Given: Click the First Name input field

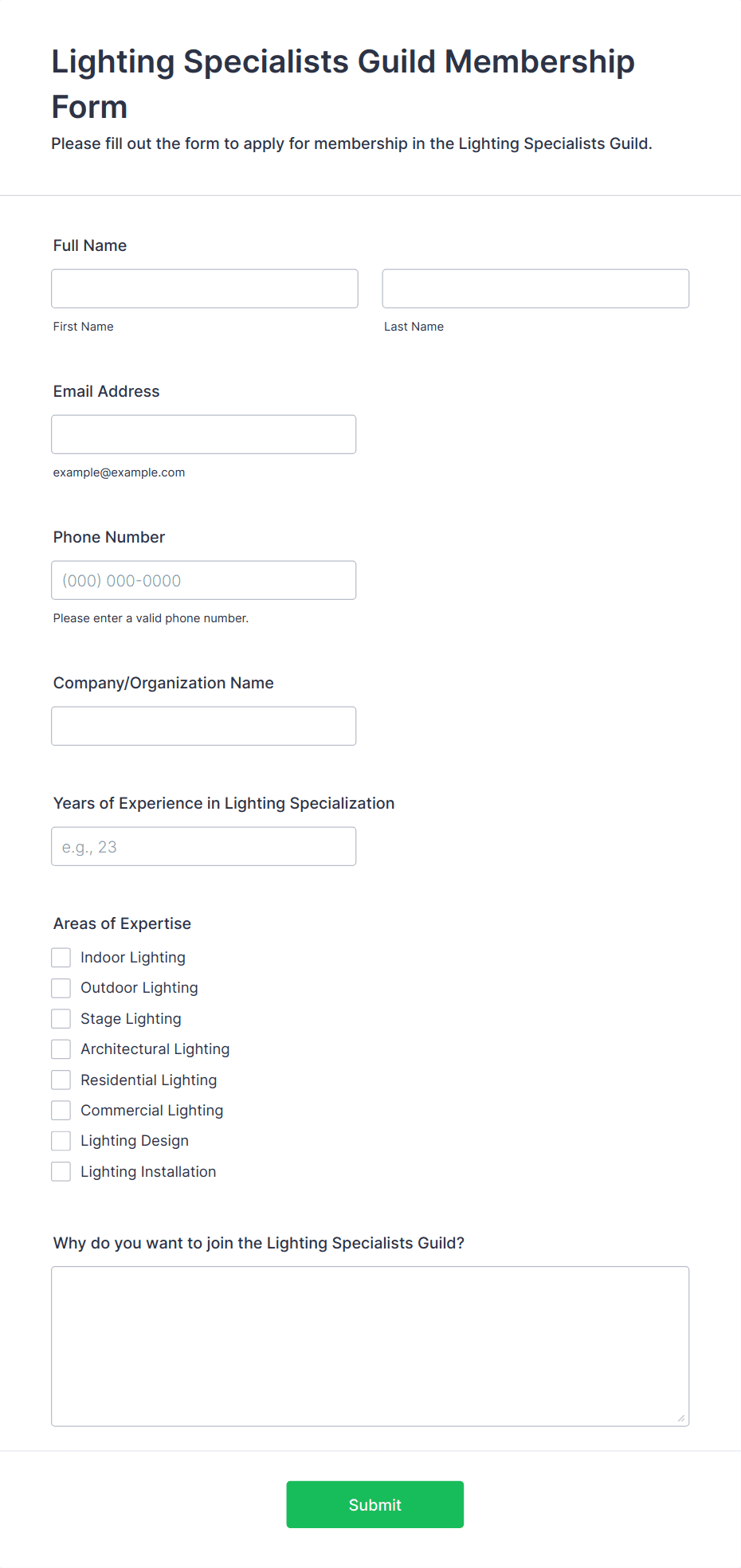Looking at the screenshot, I should pos(205,288).
